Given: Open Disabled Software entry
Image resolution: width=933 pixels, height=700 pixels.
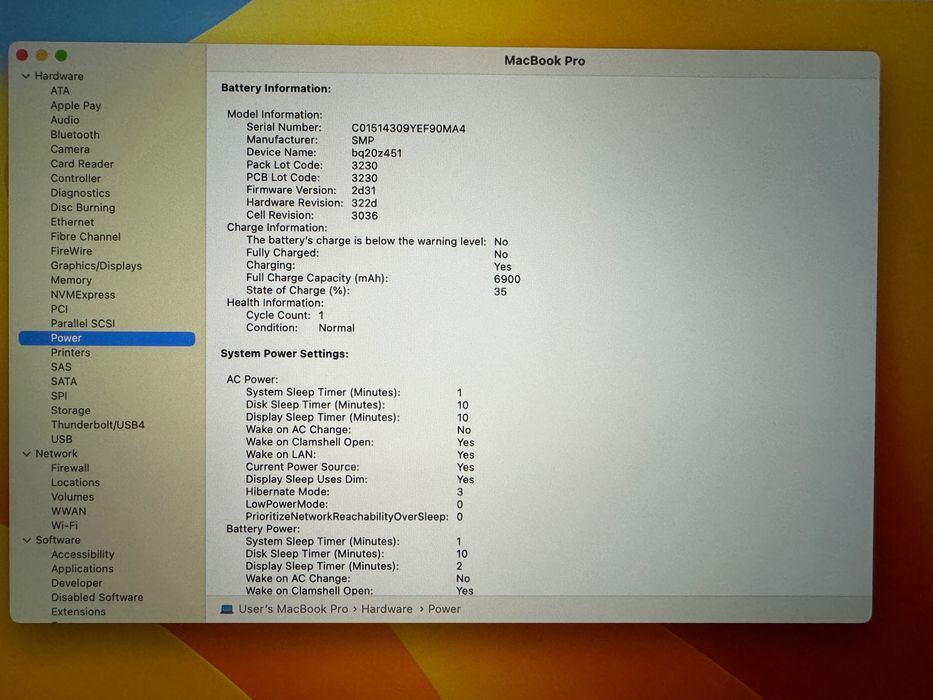Looking at the screenshot, I should 97,597.
